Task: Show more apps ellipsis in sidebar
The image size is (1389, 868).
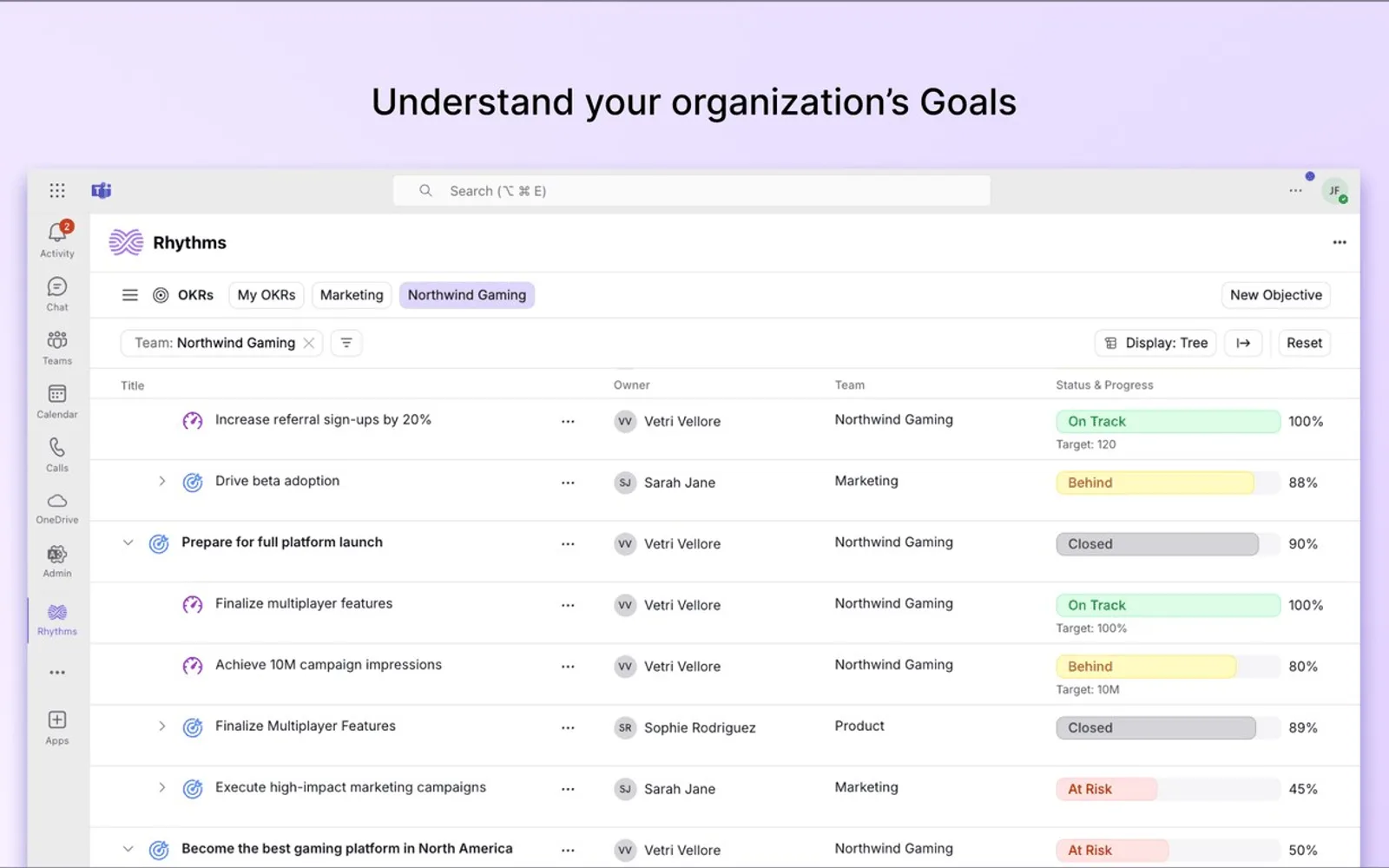Action: pyautogui.click(x=57, y=673)
